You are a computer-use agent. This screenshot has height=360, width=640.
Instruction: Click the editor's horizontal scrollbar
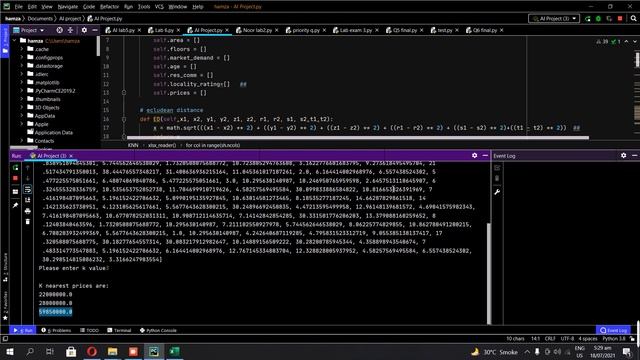tap(358, 138)
